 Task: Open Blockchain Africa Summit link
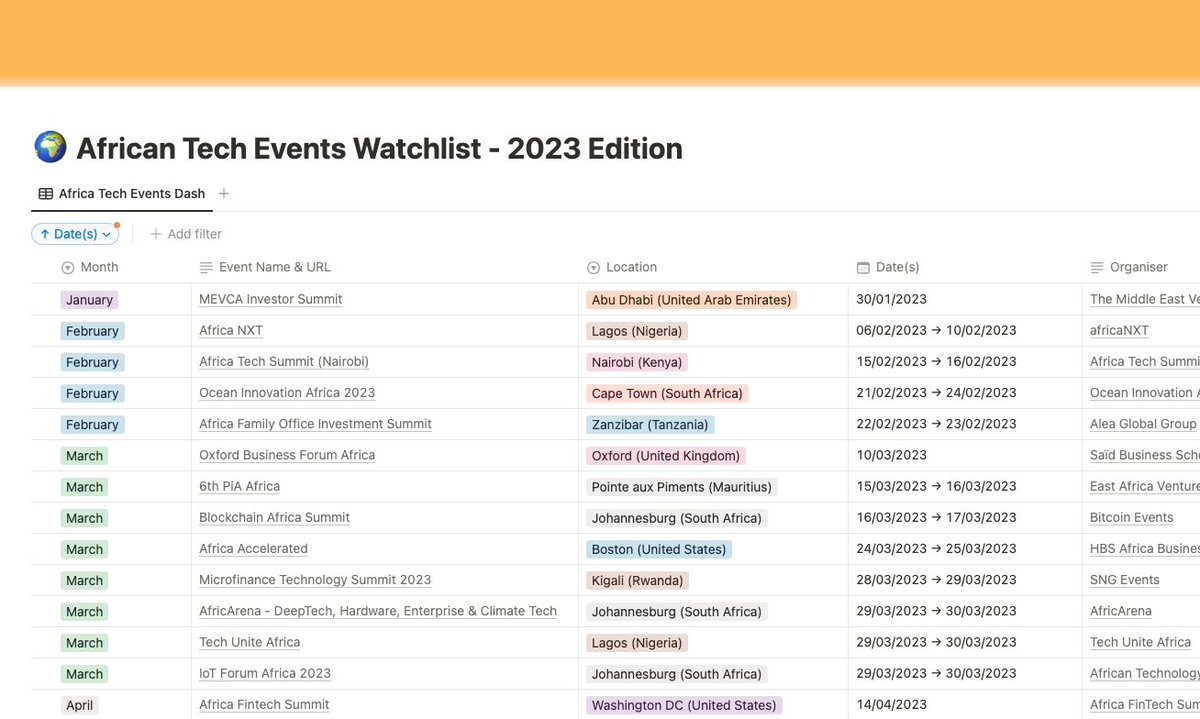[x=274, y=518]
